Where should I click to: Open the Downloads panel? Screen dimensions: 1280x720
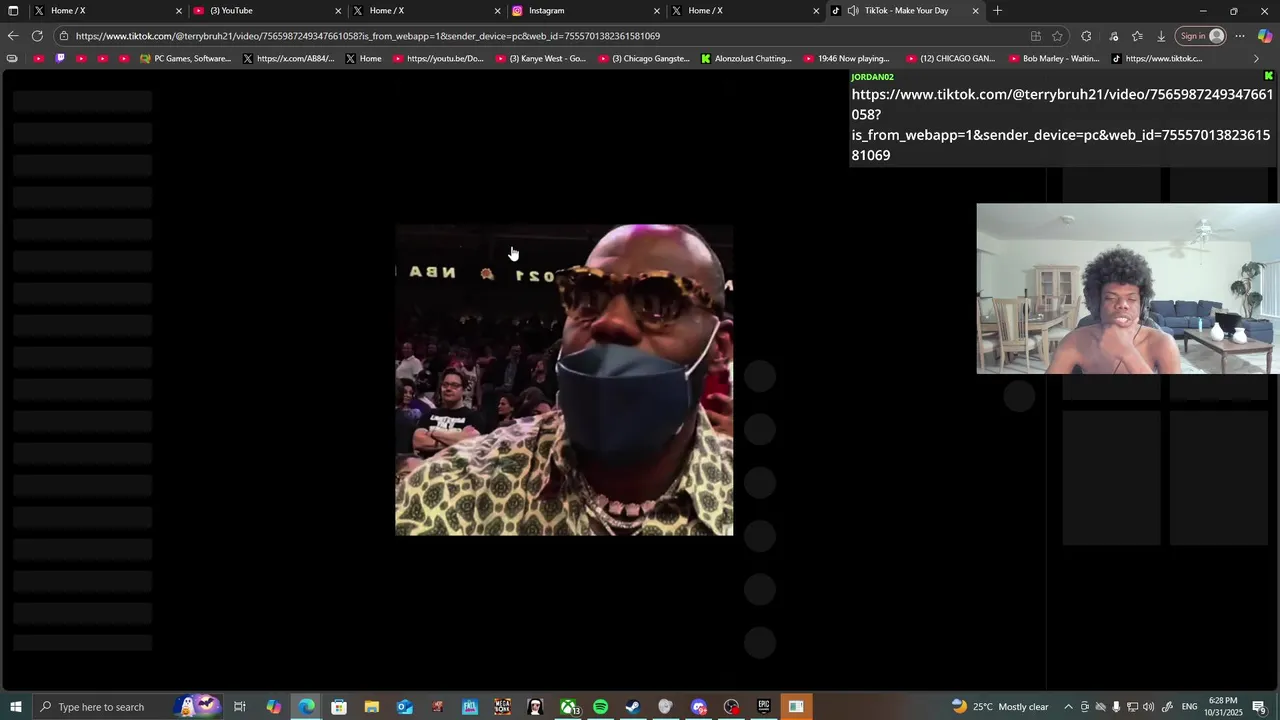(x=1161, y=36)
